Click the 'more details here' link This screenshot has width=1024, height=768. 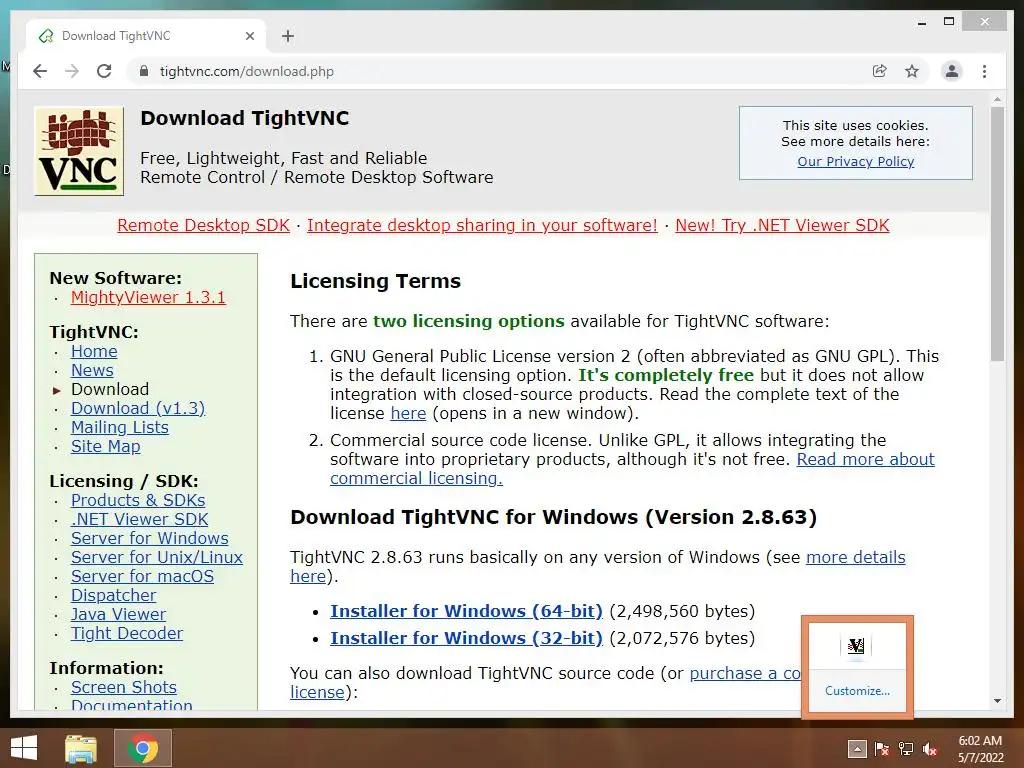point(856,557)
